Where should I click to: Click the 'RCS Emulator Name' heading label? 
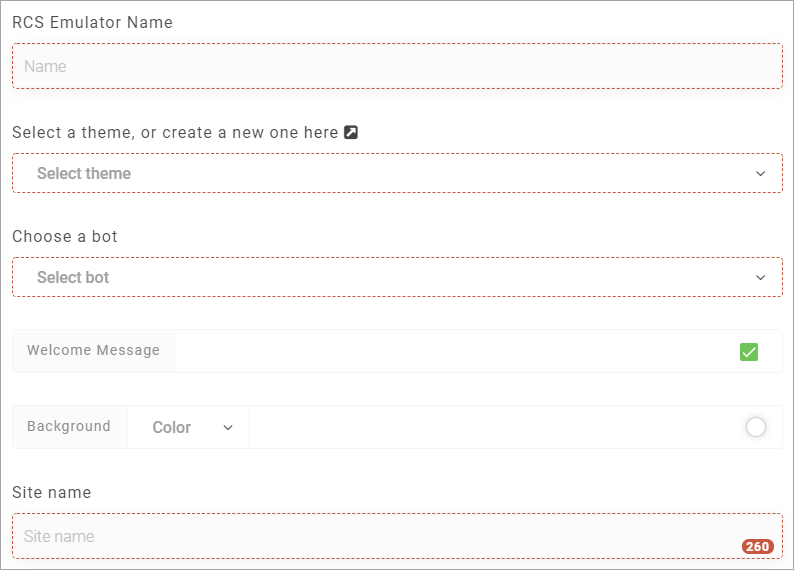93,22
